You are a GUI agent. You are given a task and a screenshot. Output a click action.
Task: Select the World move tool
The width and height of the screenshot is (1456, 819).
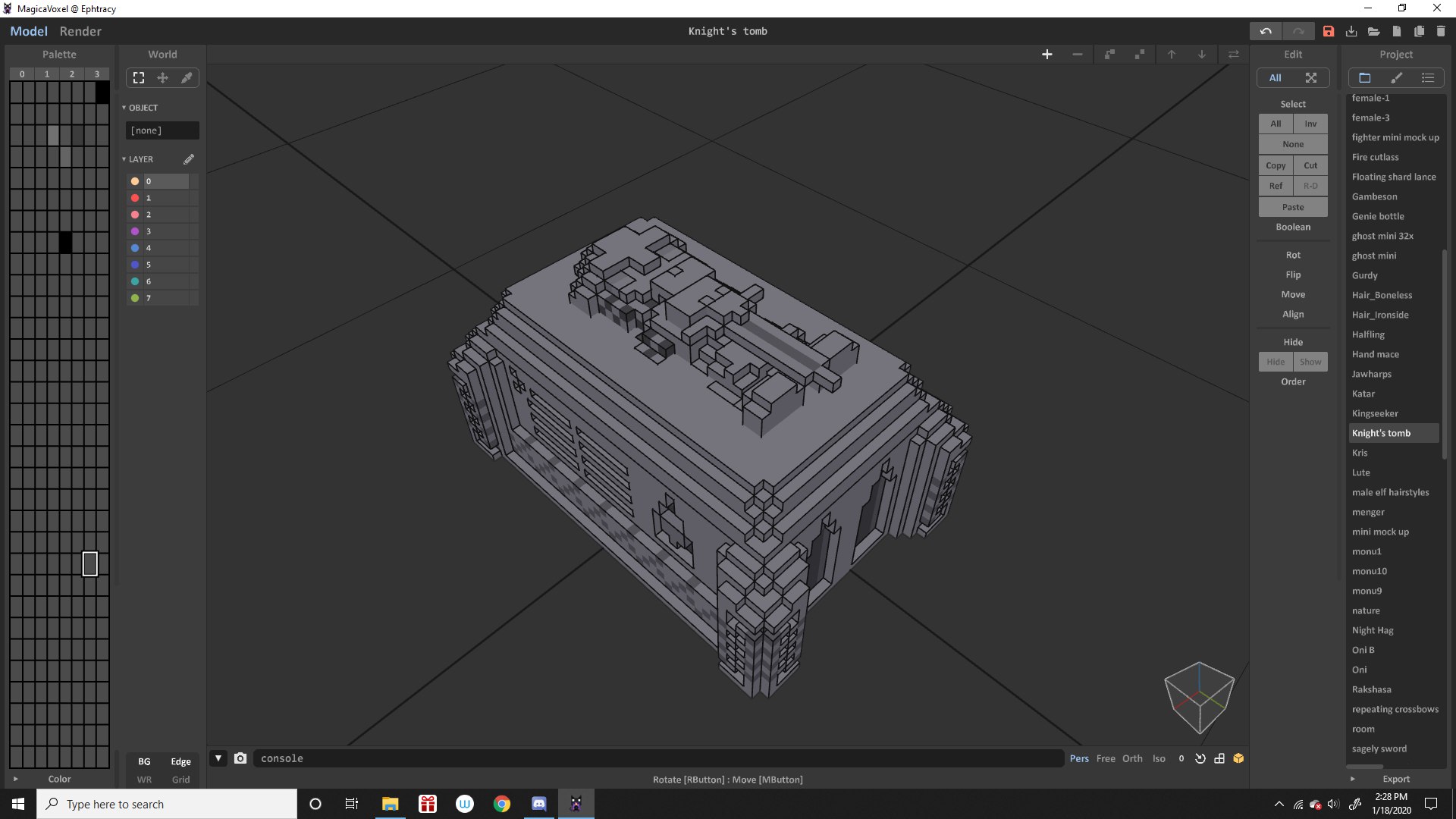162,77
